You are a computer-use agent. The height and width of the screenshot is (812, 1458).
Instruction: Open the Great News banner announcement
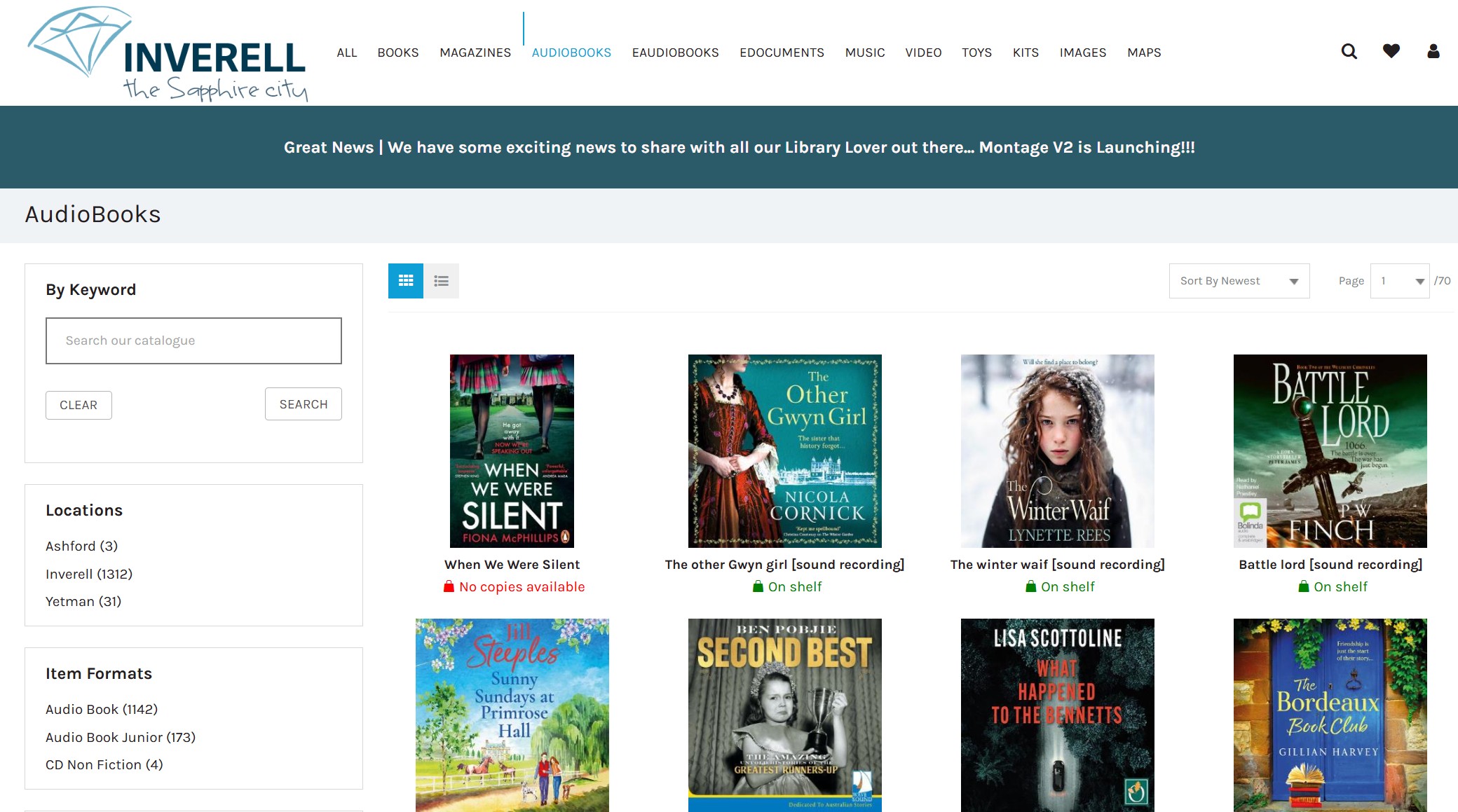[739, 147]
